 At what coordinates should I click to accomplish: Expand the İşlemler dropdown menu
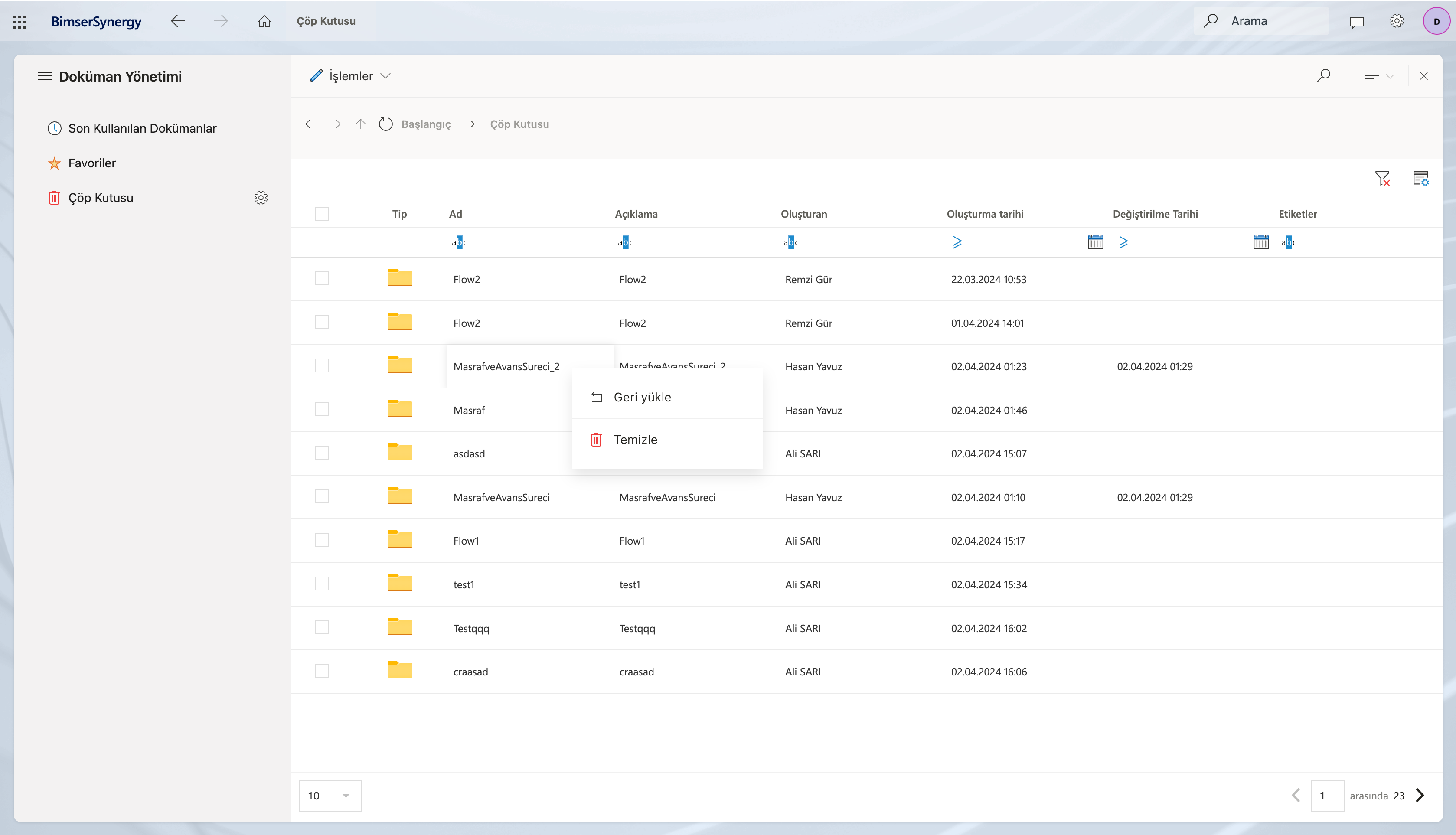pos(350,76)
